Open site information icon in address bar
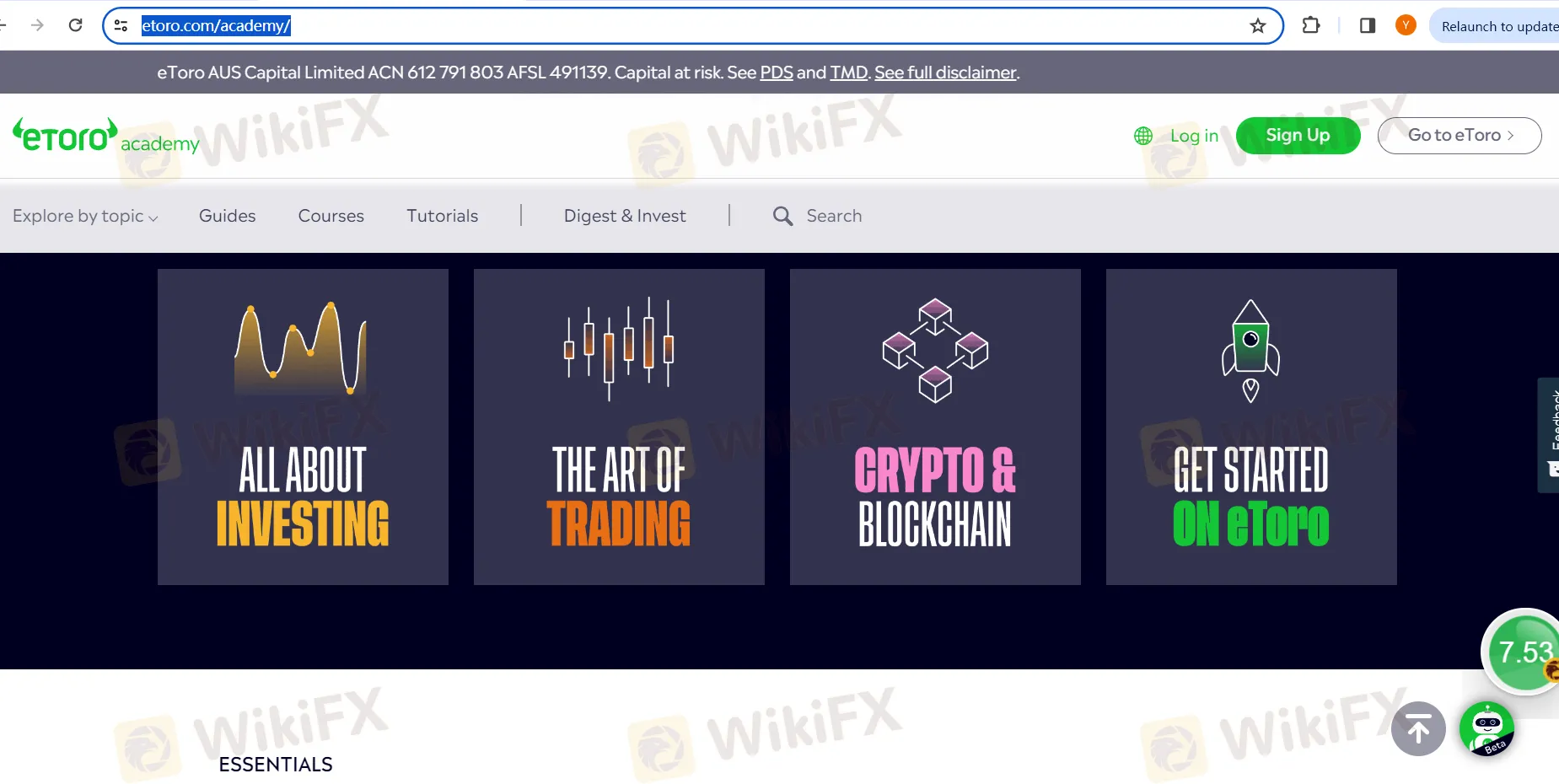The width and height of the screenshot is (1559, 784). [121, 25]
